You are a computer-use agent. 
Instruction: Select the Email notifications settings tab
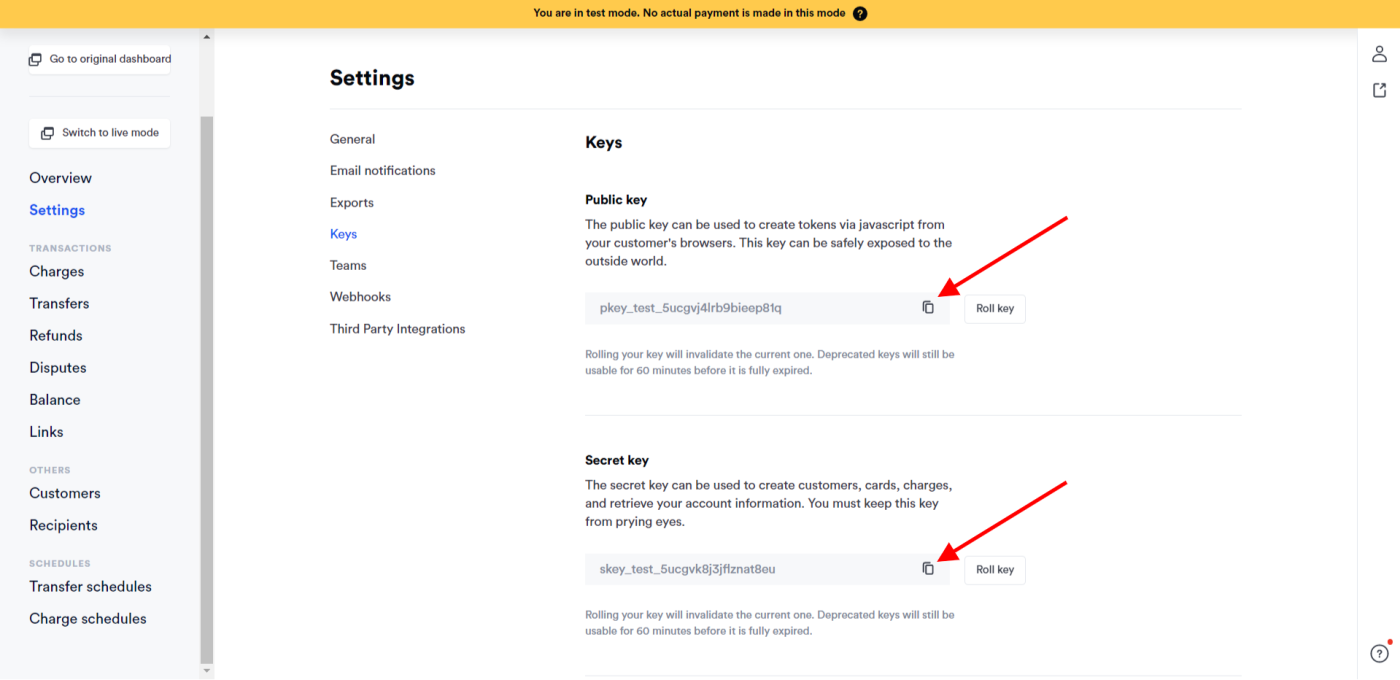[382, 171]
